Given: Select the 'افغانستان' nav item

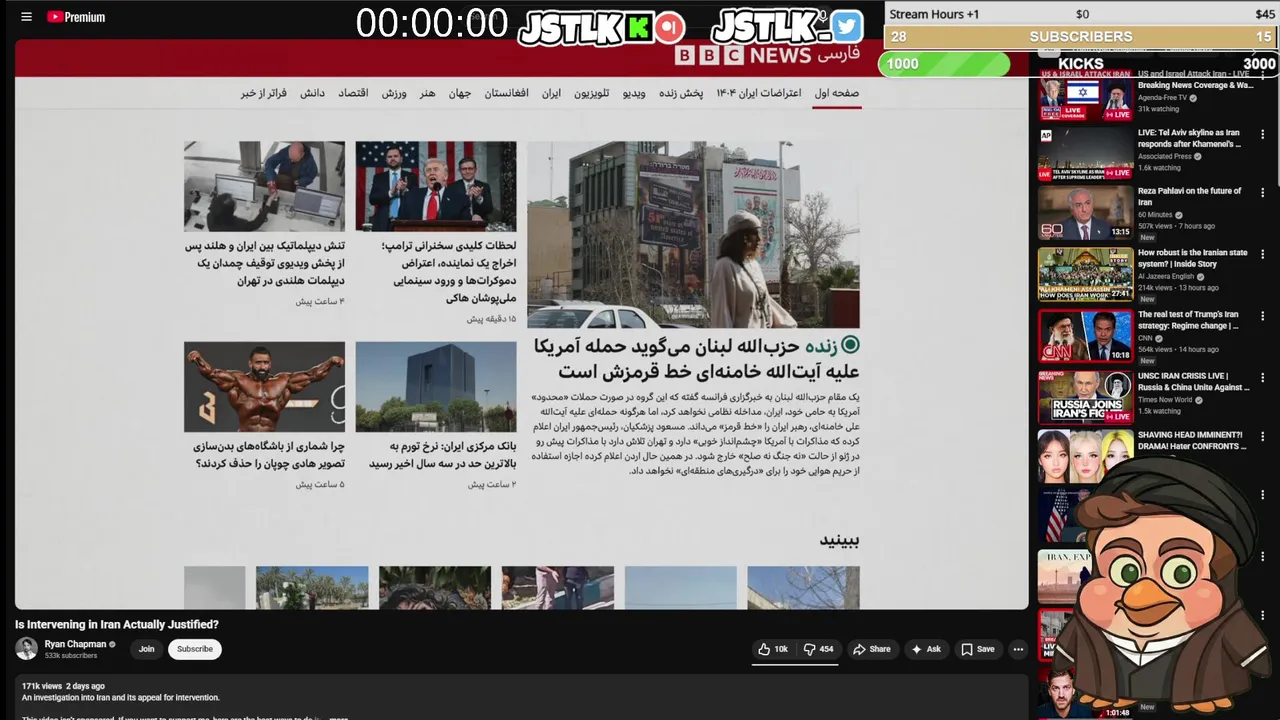Looking at the screenshot, I should pyautogui.click(x=507, y=93).
